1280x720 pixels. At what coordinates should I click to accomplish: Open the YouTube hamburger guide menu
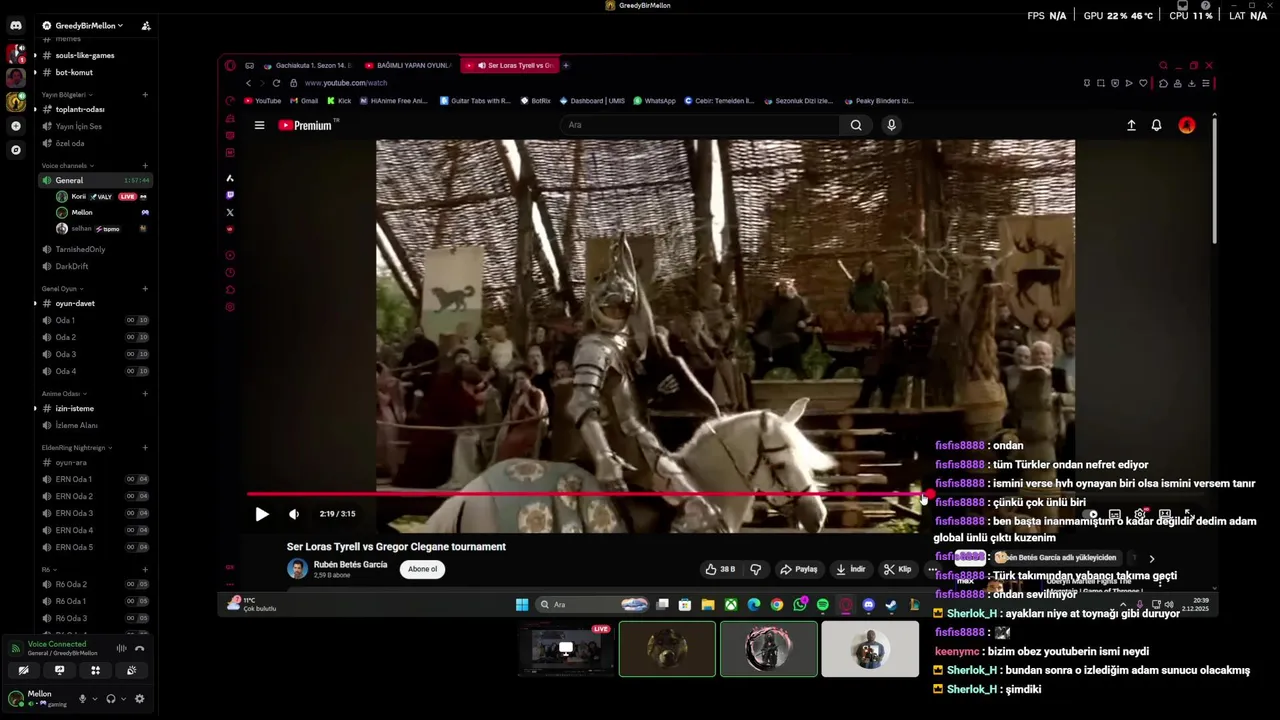[x=259, y=125]
